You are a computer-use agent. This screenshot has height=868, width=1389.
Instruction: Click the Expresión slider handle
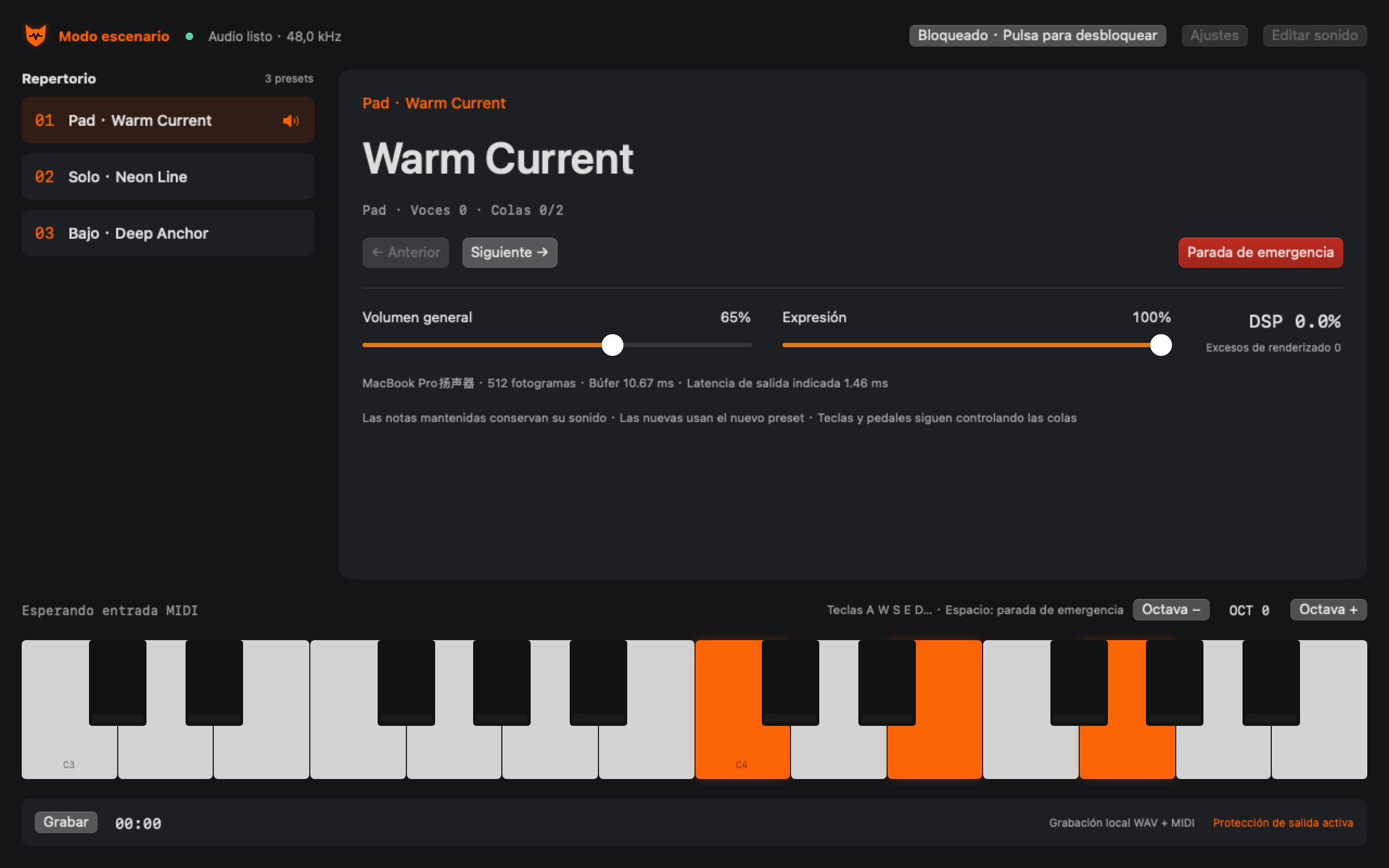1161,345
